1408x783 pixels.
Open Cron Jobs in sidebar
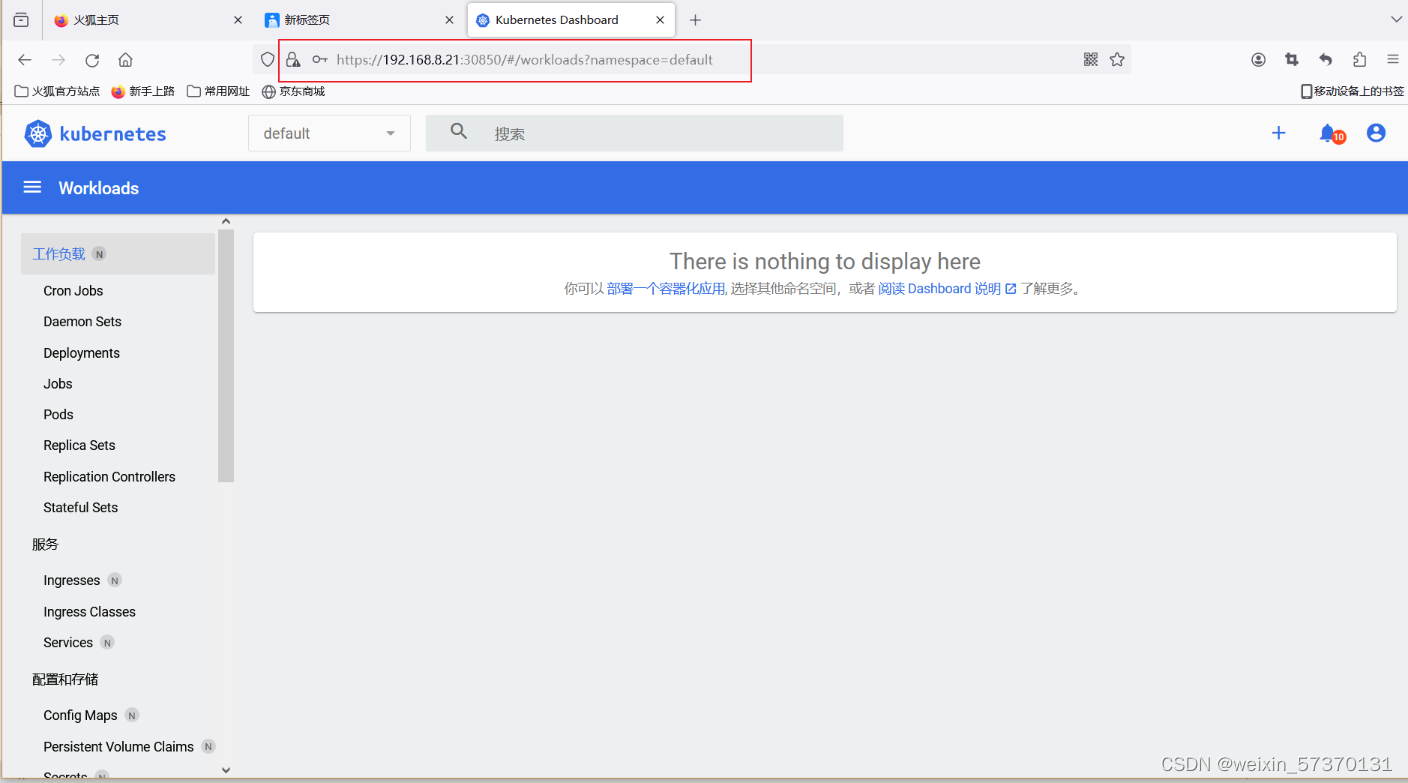point(73,291)
